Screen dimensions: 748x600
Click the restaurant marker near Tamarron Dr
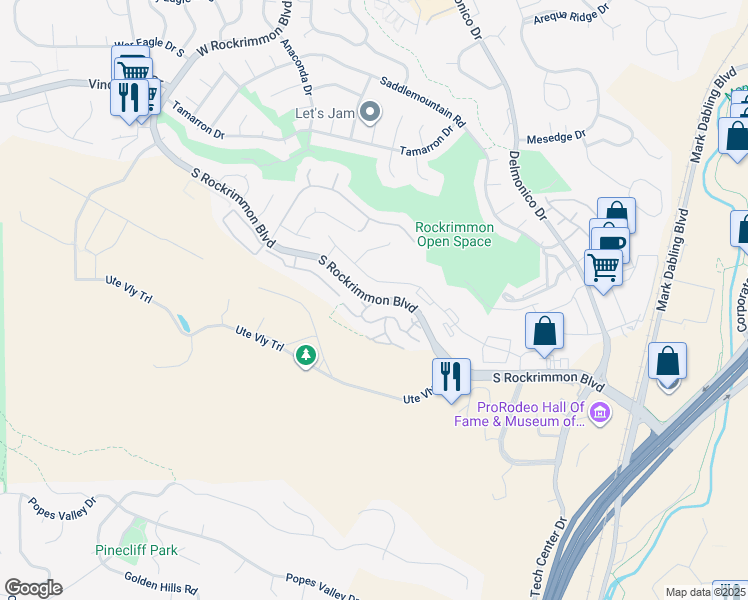point(129,102)
